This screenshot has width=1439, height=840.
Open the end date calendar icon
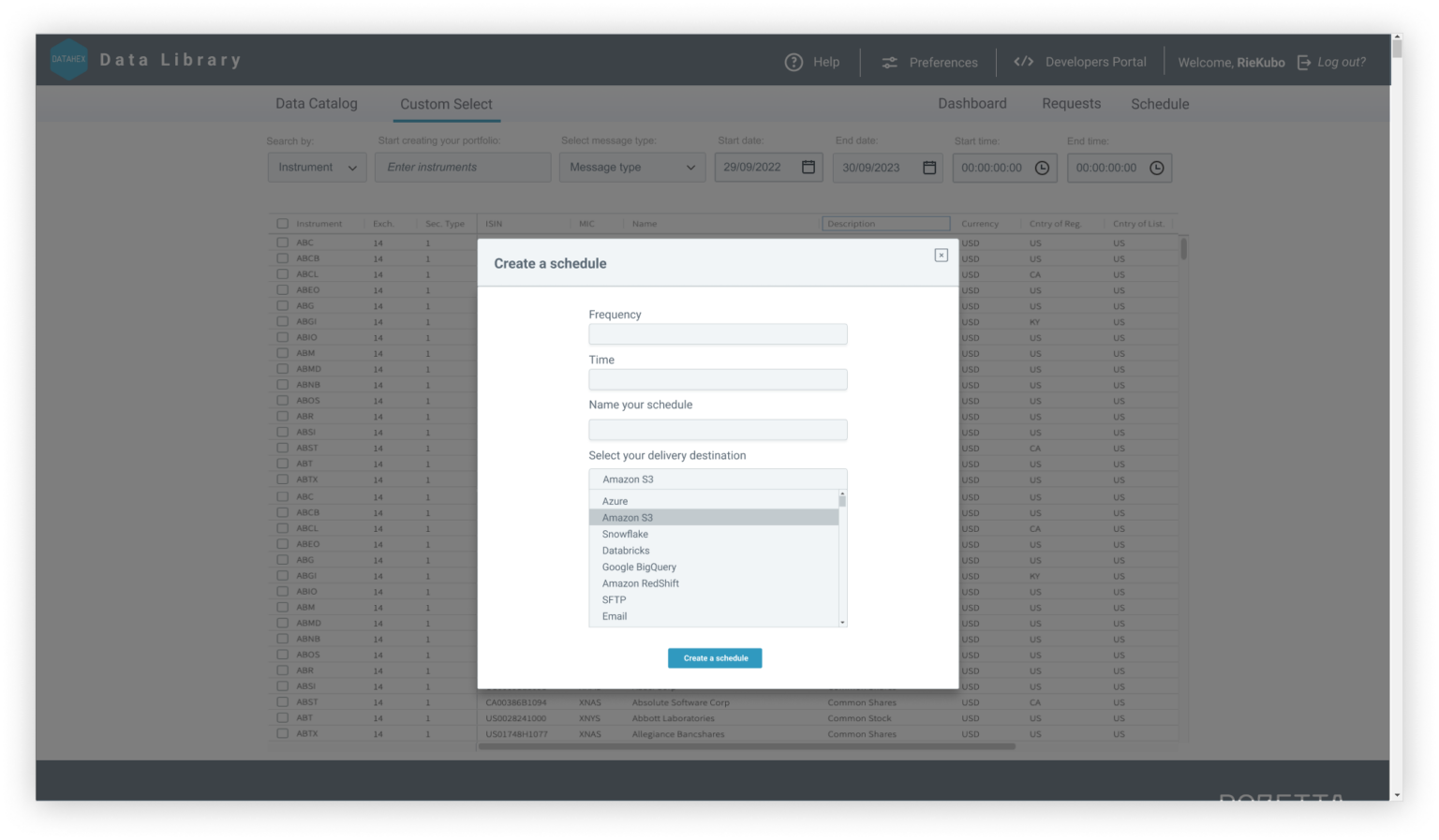click(x=927, y=168)
